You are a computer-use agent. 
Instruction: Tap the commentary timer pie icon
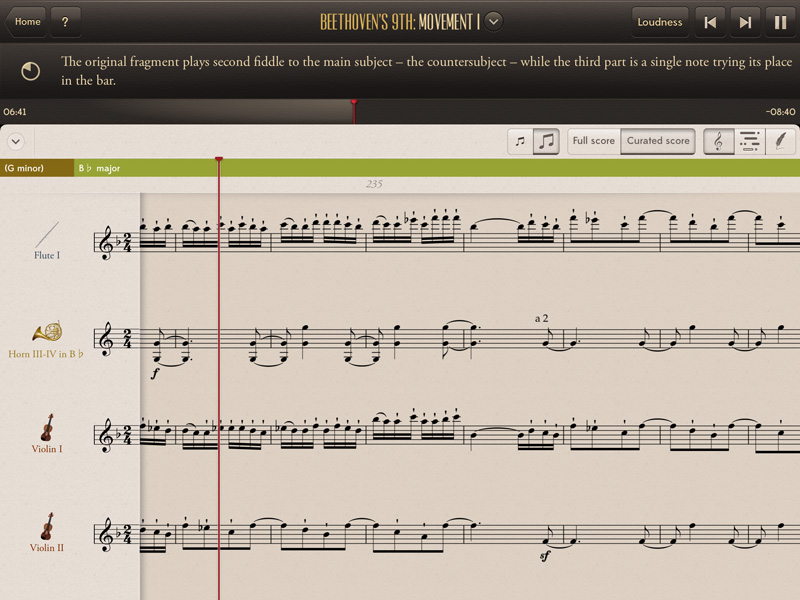click(x=30, y=71)
